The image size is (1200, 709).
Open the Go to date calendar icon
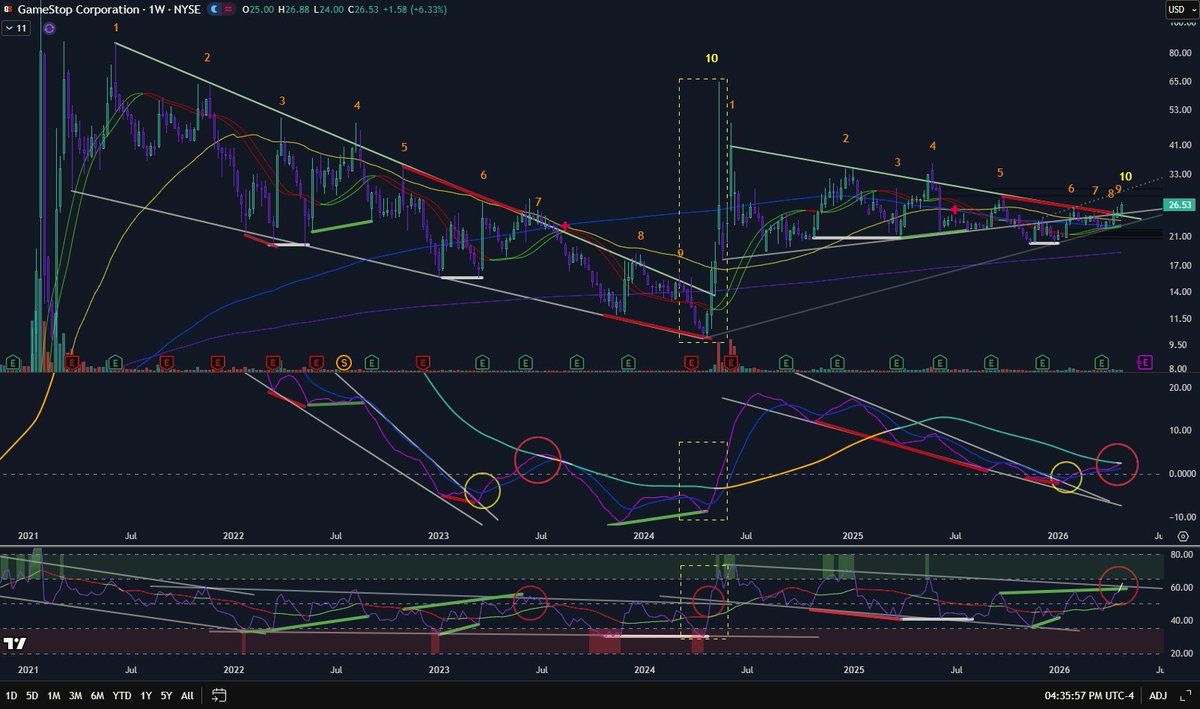217,694
